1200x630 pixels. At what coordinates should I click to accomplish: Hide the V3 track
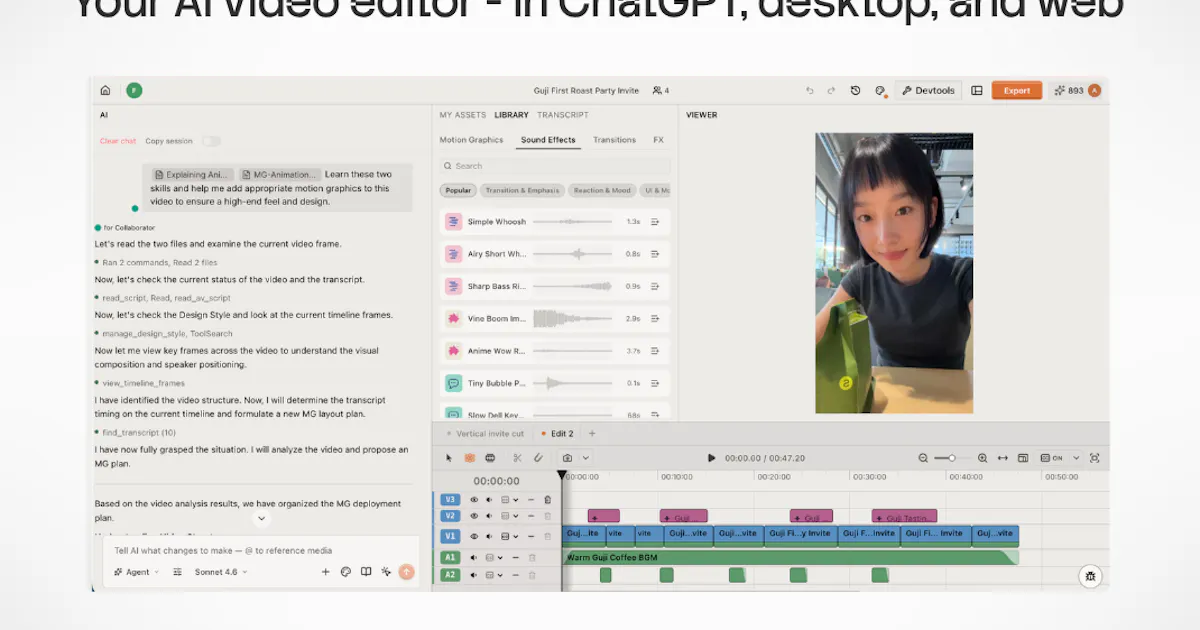click(x=474, y=500)
